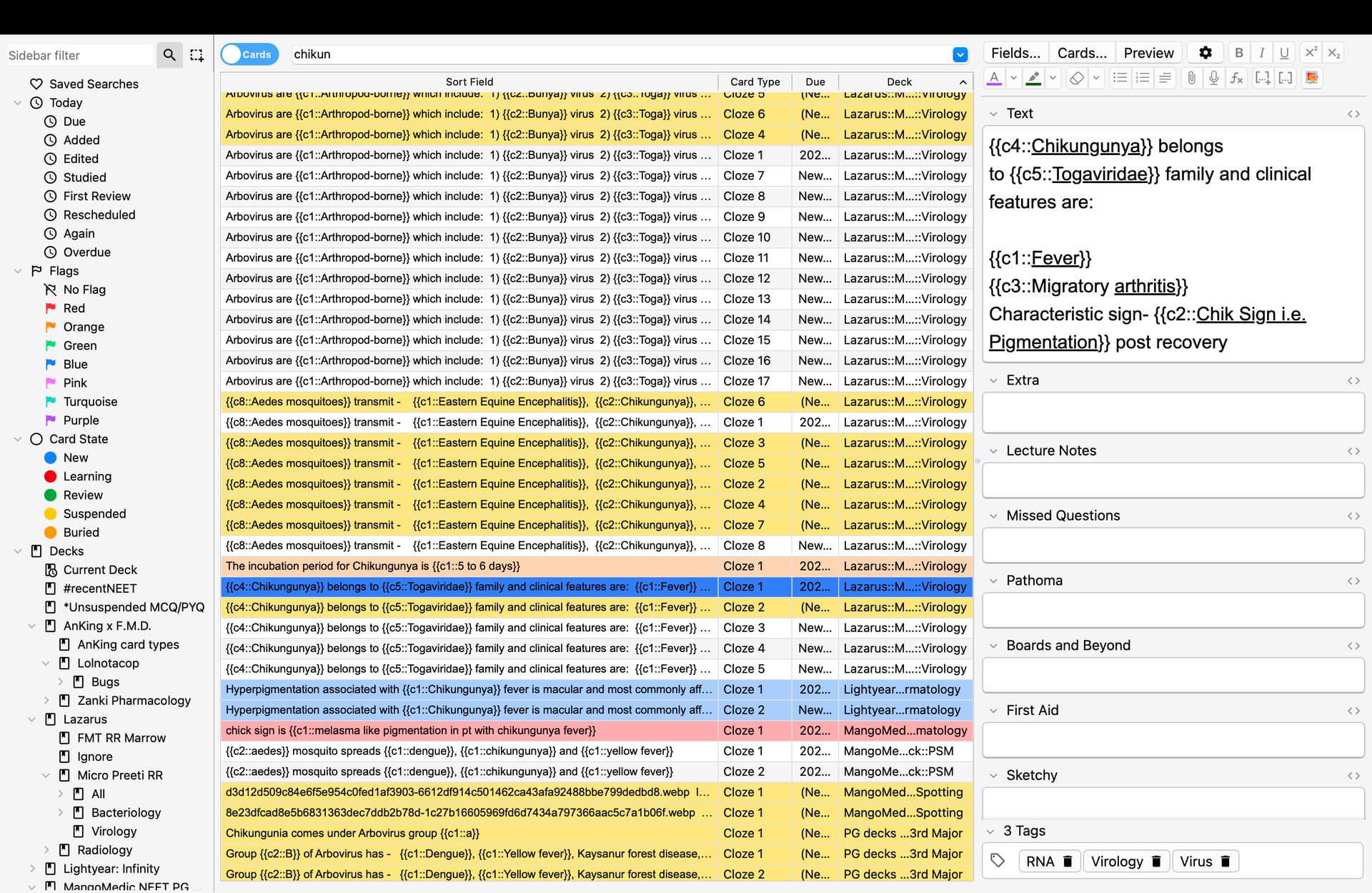Open the search history dropdown arrow
This screenshot has height=893, width=1372.
960,54
